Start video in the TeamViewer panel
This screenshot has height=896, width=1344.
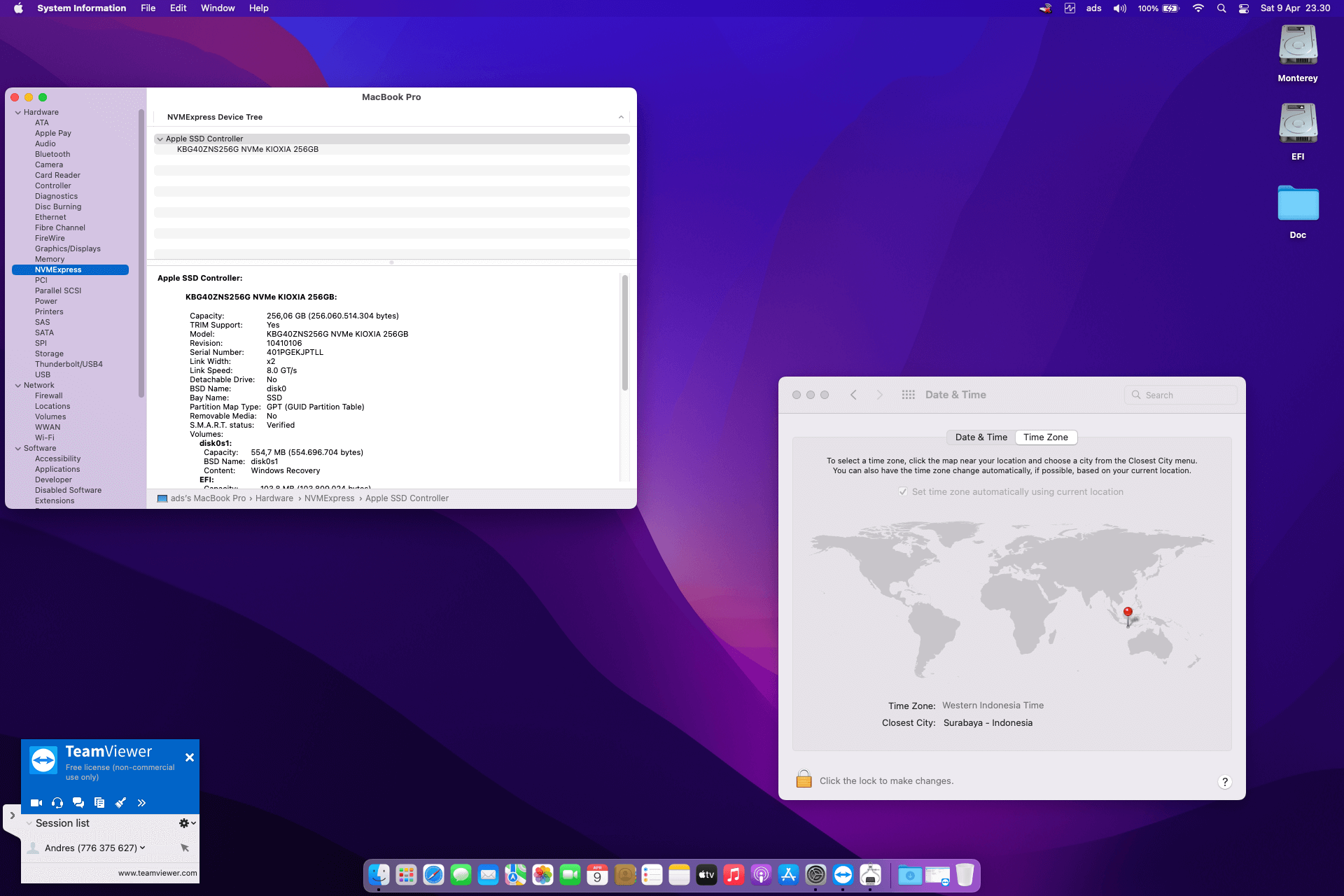(x=36, y=803)
